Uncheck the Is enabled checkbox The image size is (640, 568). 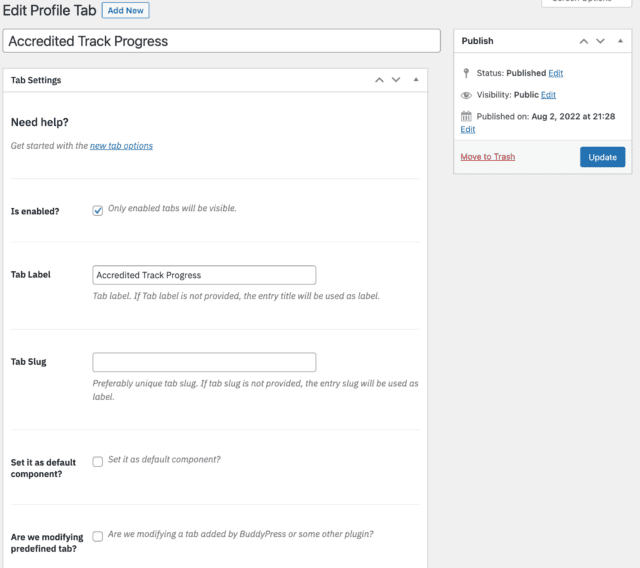click(98, 211)
